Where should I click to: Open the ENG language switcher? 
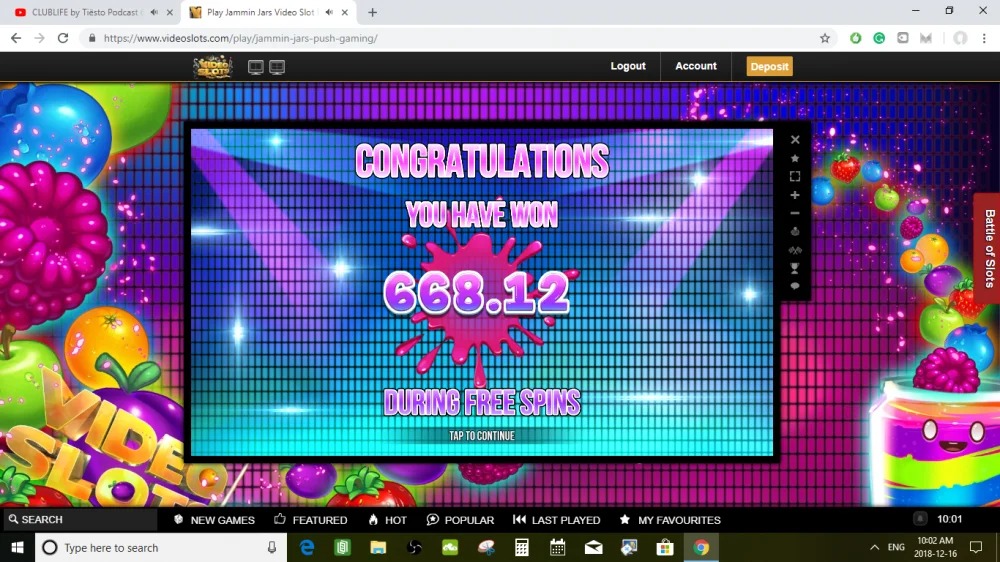tap(896, 547)
